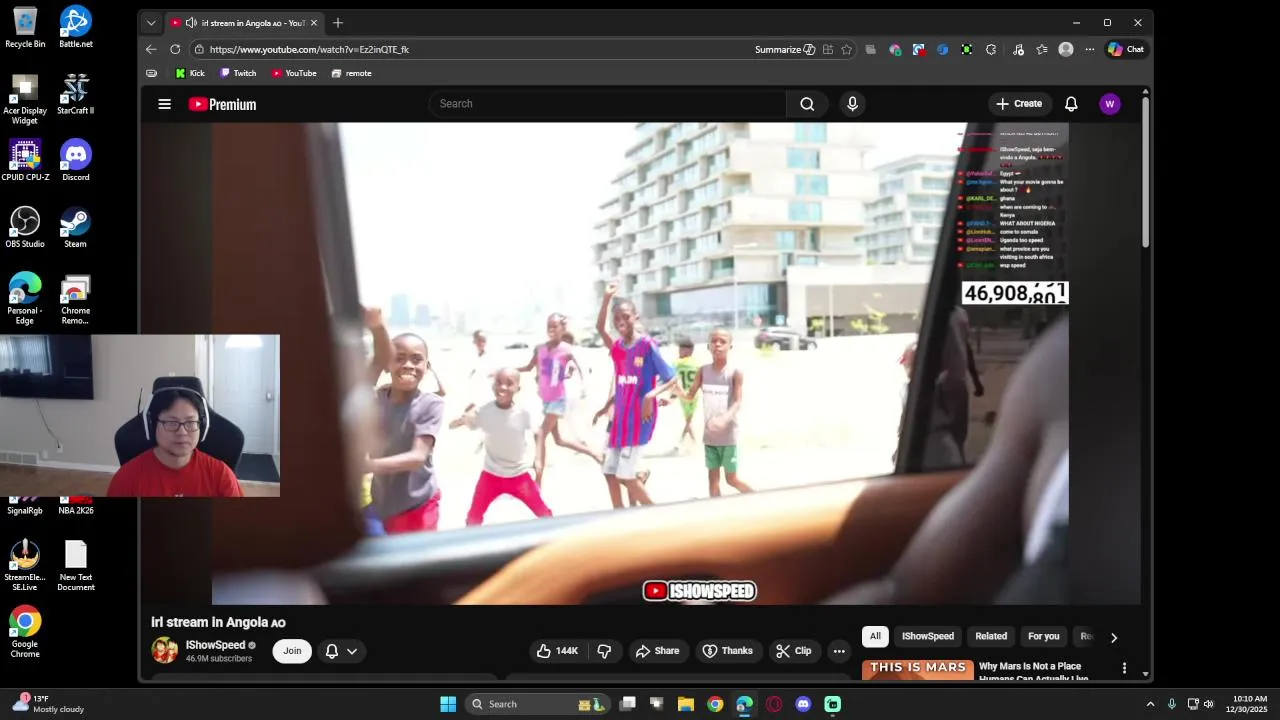Switch to the irl stream in Angola tab
This screenshot has height=720, width=1280.
(x=245, y=23)
